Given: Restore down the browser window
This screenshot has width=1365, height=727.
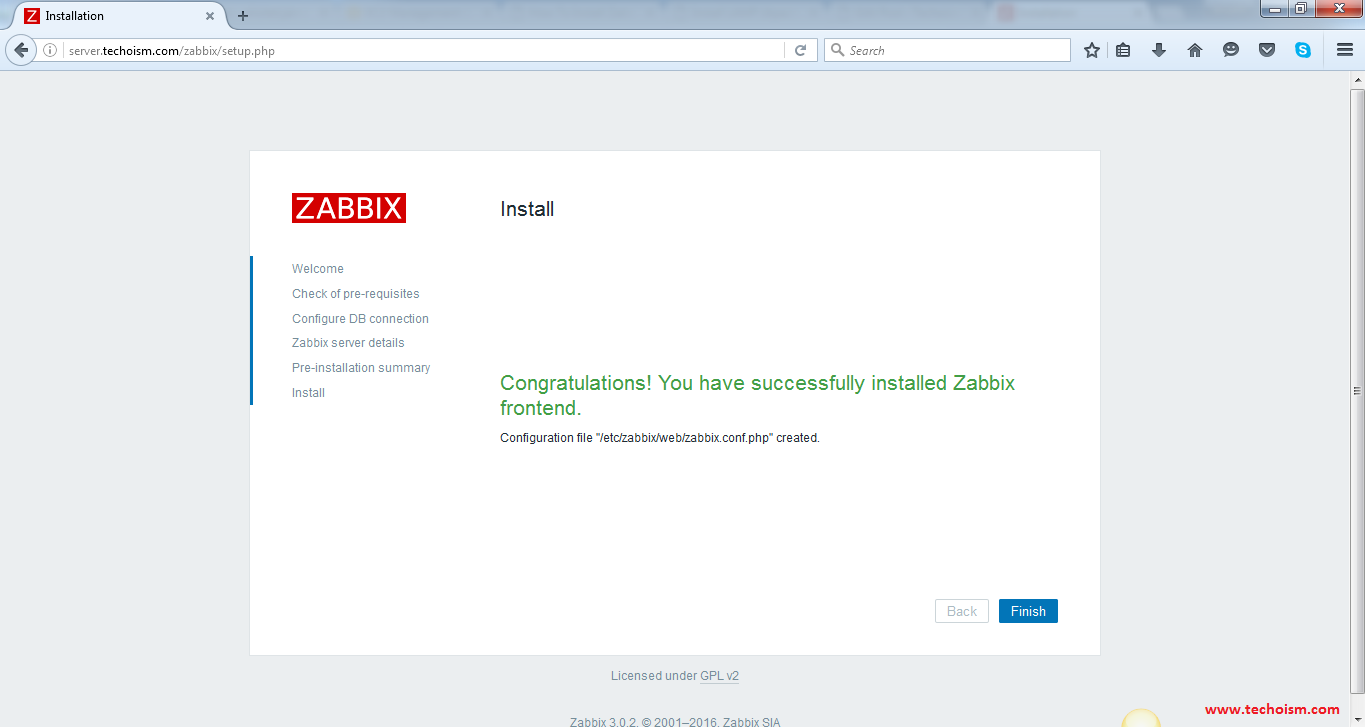Looking at the screenshot, I should coord(1301,8).
